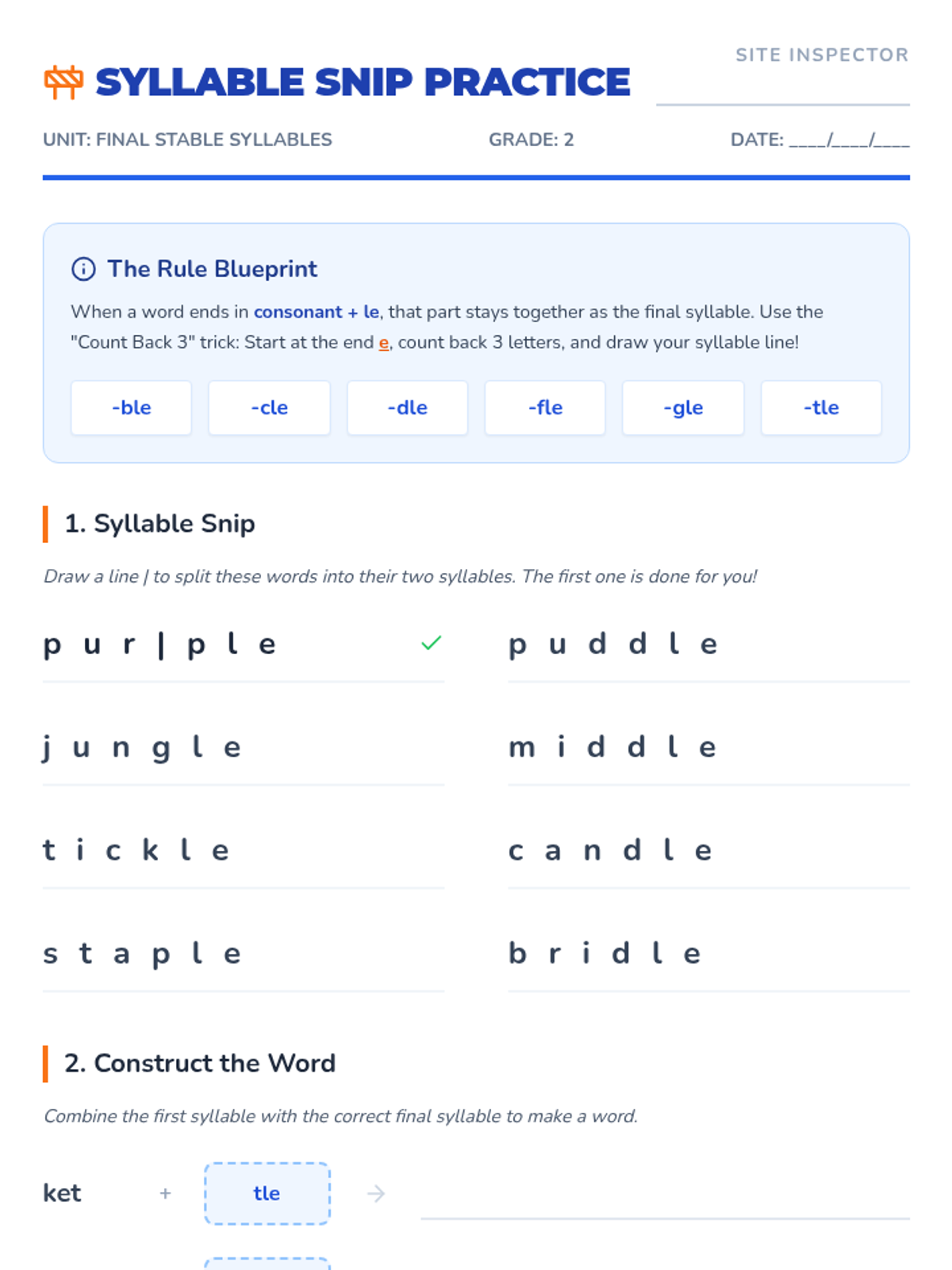Click the word jungle
Viewport: 952px width, 1270px height.
point(141,747)
